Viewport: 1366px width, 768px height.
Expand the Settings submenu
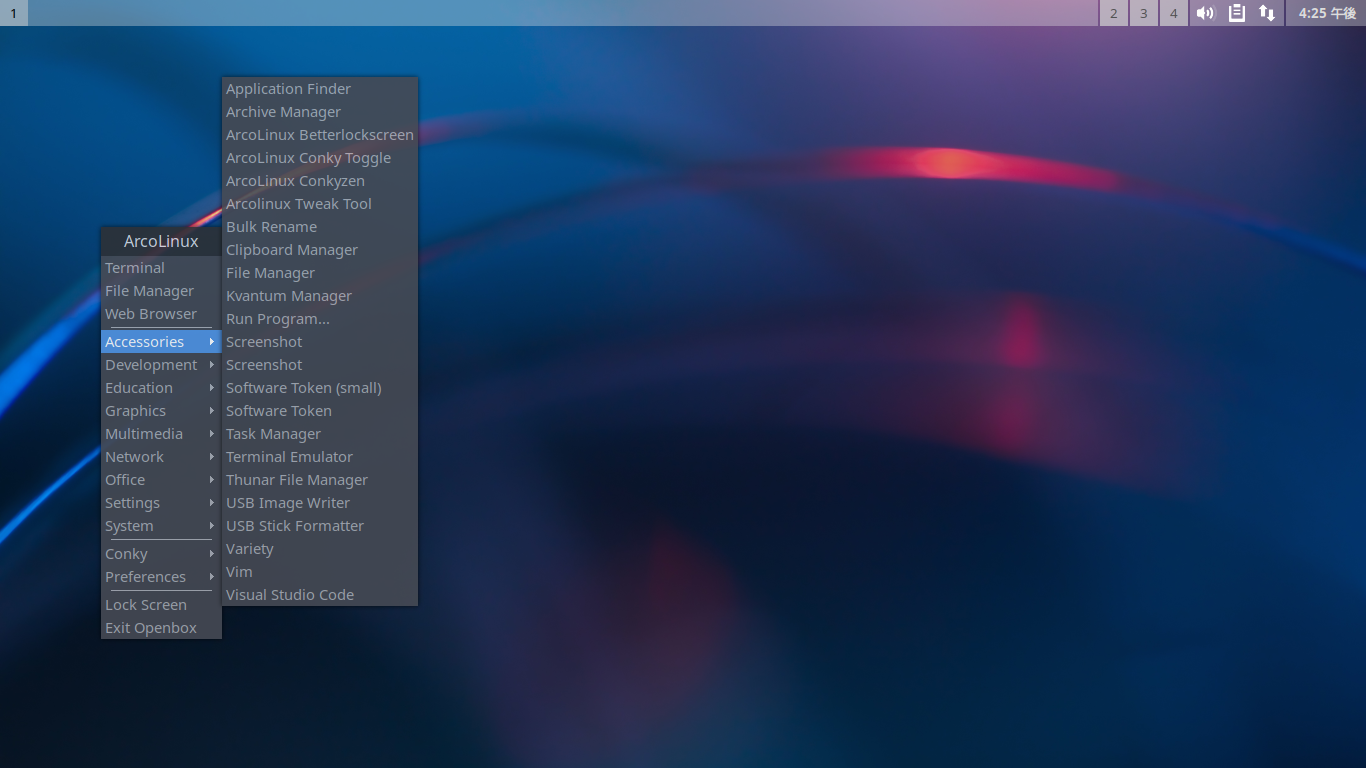(x=161, y=503)
